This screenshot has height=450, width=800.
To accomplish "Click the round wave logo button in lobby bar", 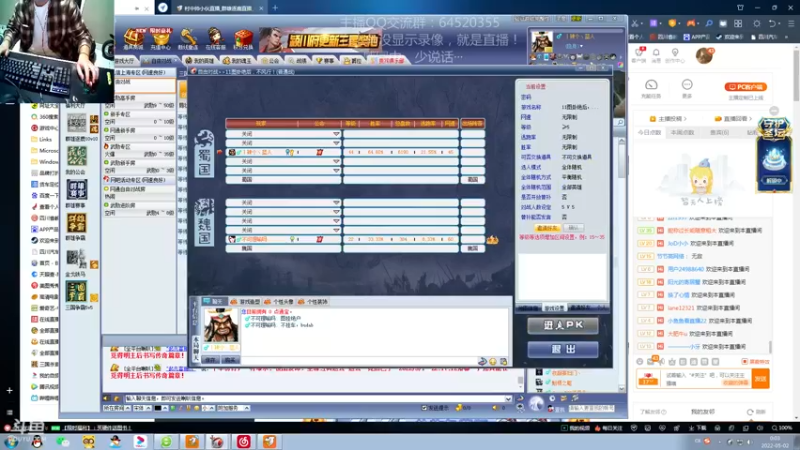I will click(536, 403).
